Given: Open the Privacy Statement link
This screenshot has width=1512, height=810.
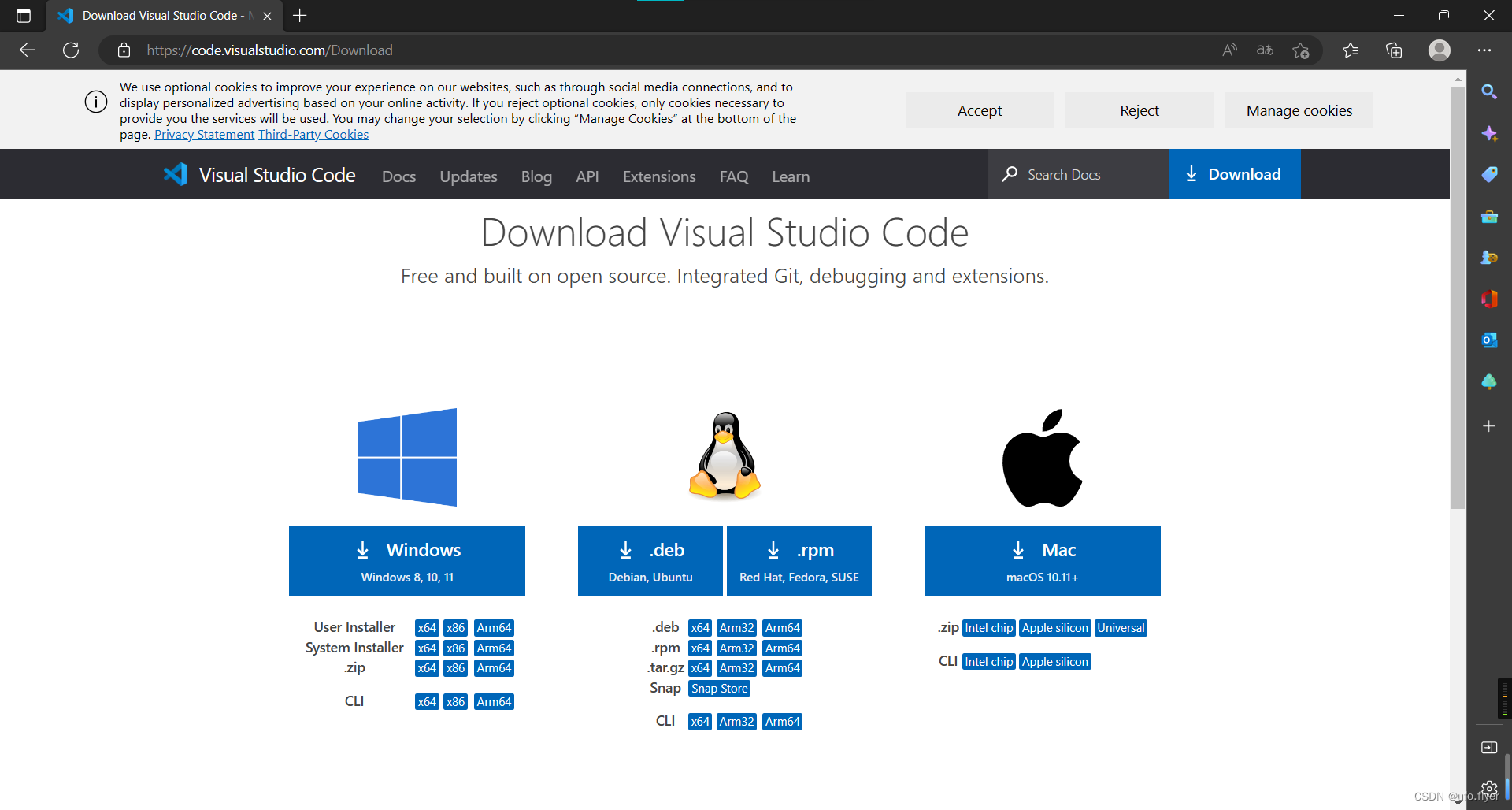Looking at the screenshot, I should point(205,135).
